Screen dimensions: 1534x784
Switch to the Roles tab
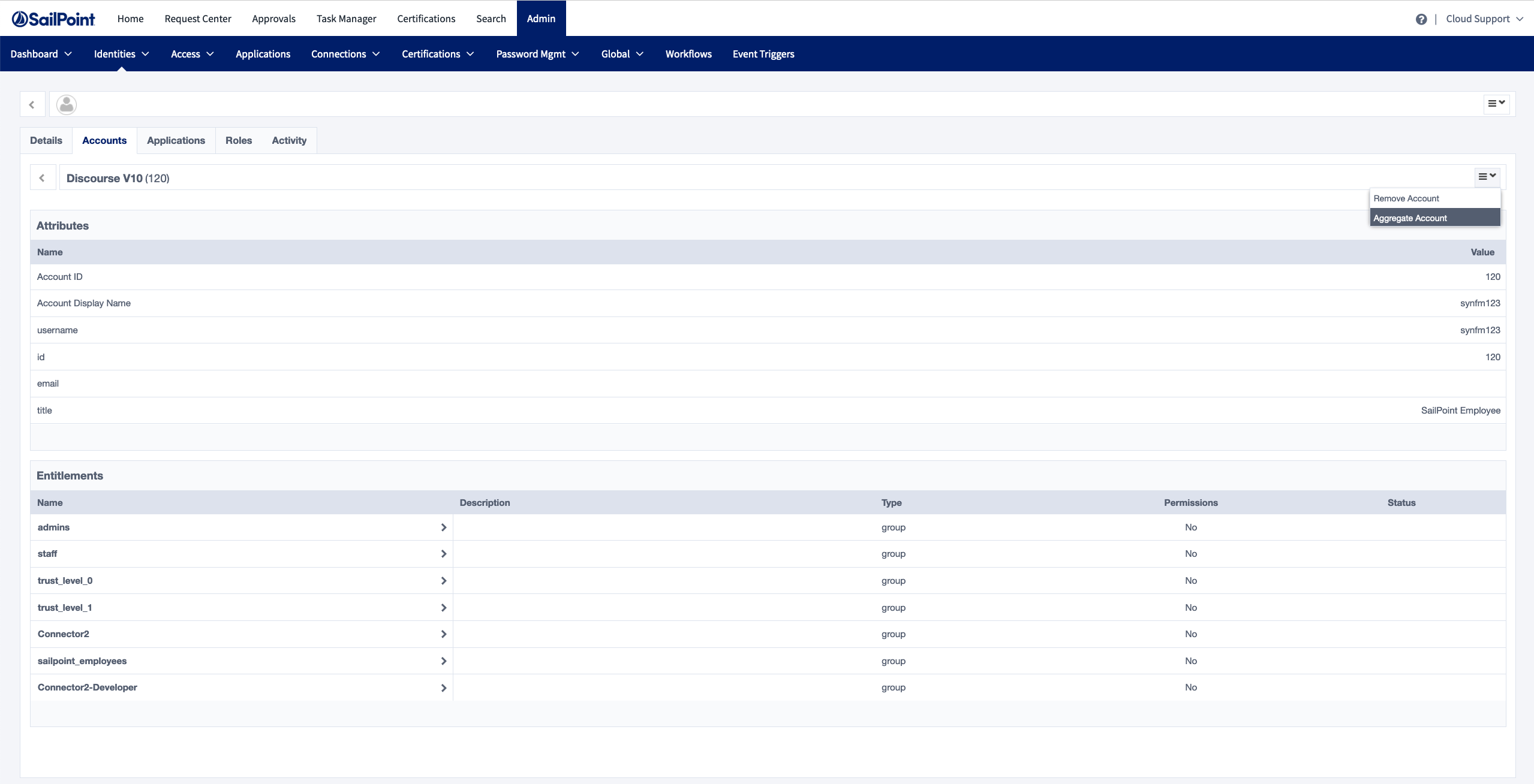coord(238,140)
